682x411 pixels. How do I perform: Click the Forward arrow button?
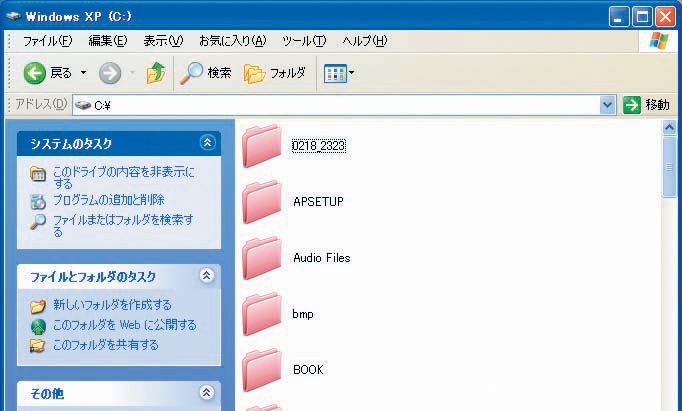[110, 73]
